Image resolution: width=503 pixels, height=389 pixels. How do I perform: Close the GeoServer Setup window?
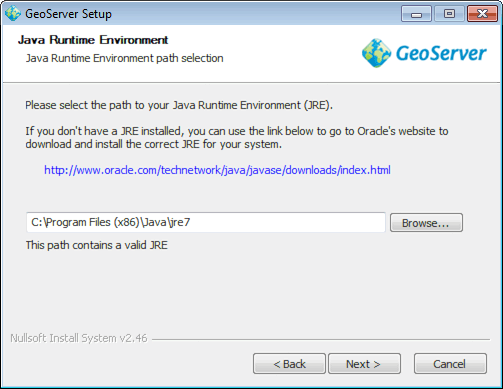[x=482, y=14]
